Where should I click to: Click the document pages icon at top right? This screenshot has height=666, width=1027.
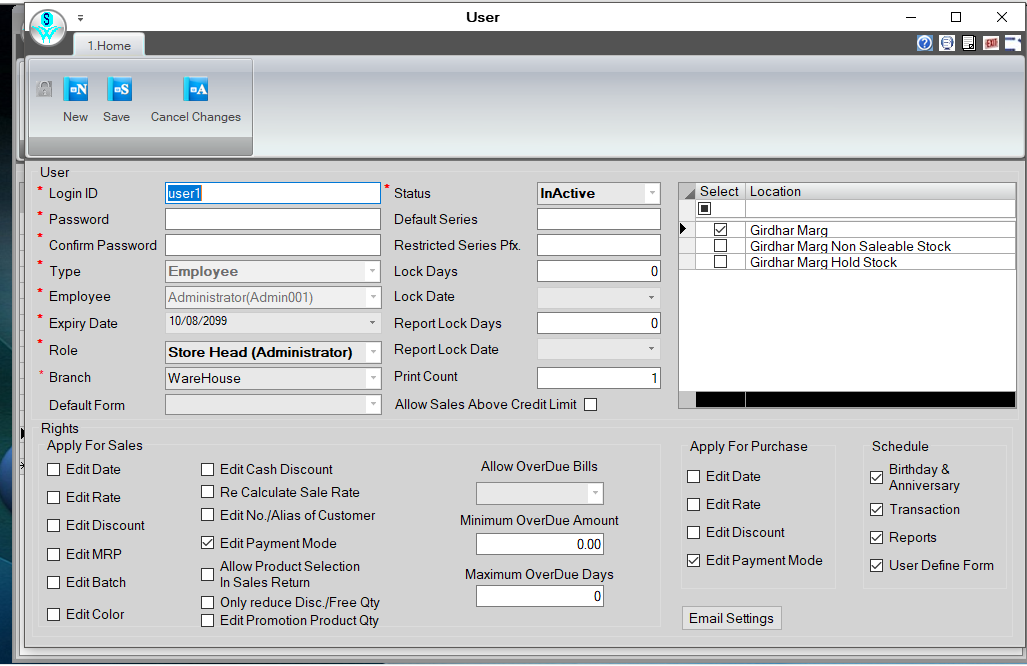coord(969,43)
